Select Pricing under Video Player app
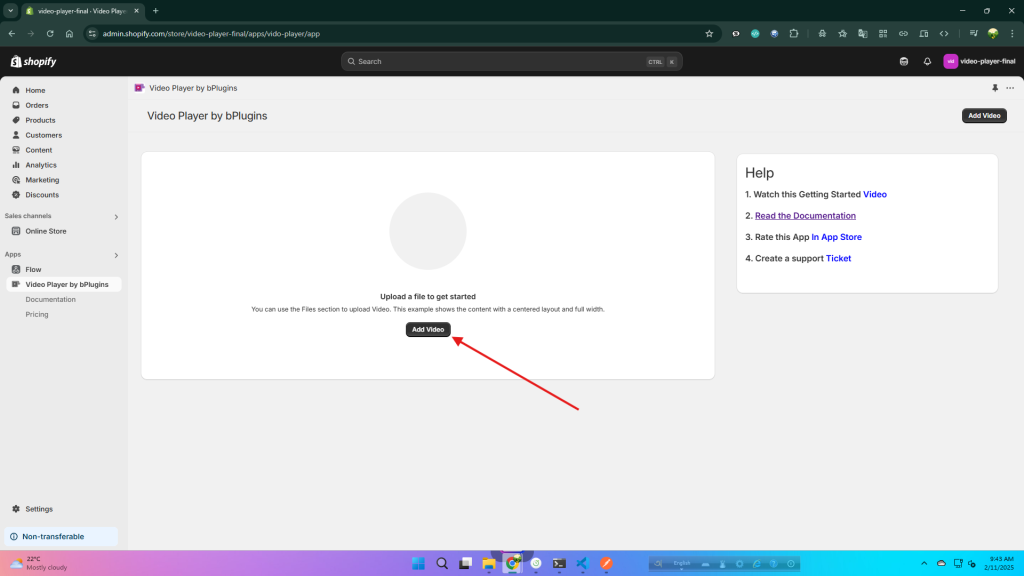Image resolution: width=1024 pixels, height=576 pixels. pyautogui.click(x=37, y=314)
